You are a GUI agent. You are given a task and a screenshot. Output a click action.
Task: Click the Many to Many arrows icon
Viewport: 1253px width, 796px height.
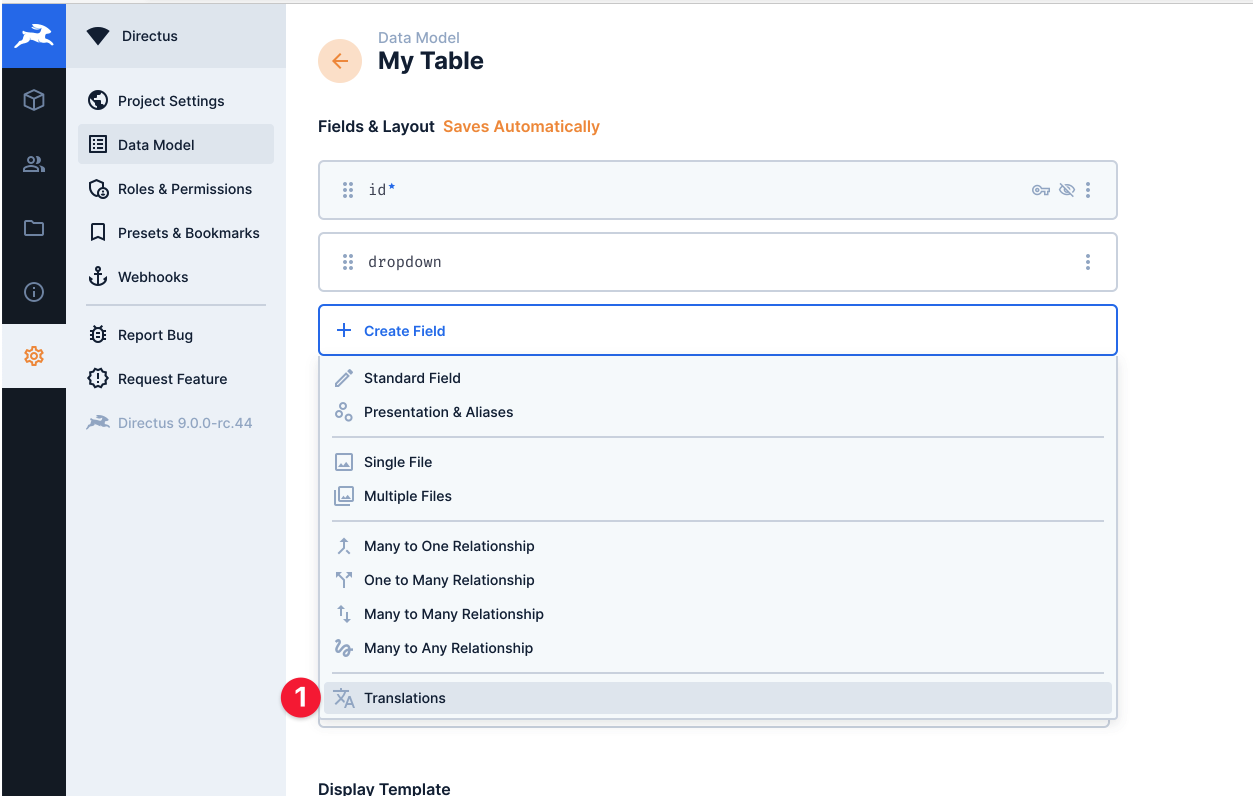click(344, 614)
